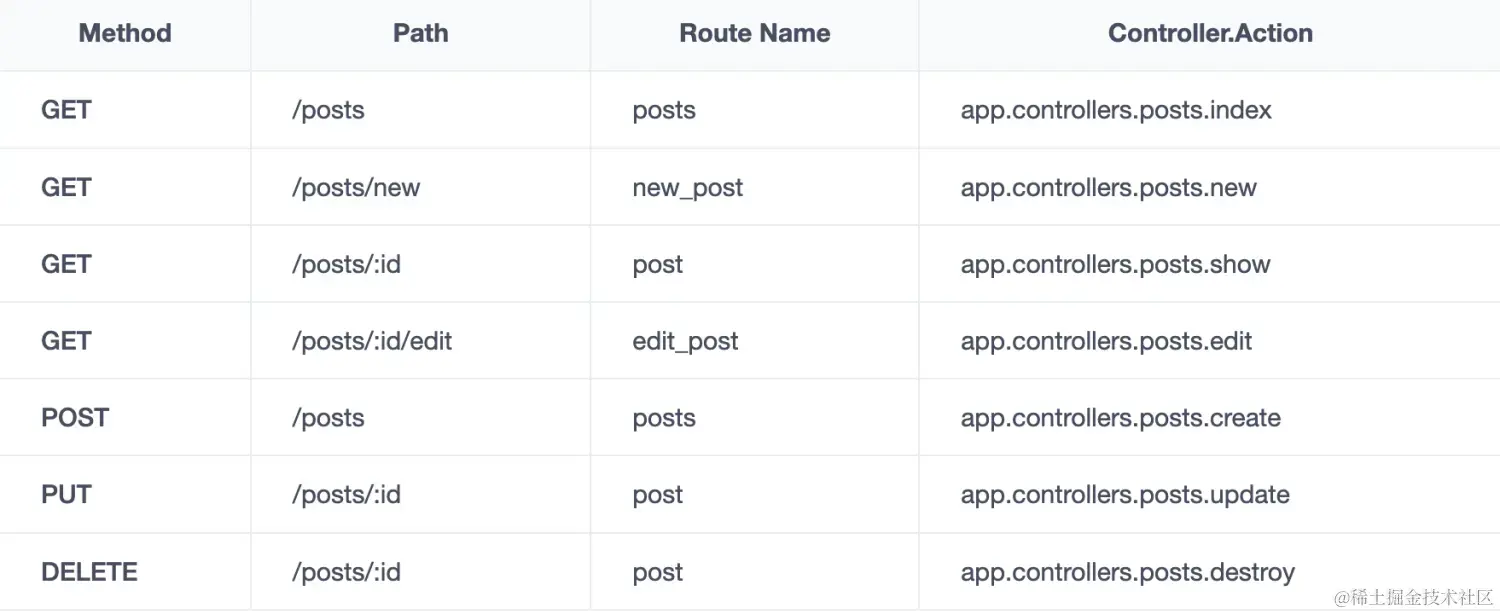Click the post route name in DELETE row

tap(658, 572)
